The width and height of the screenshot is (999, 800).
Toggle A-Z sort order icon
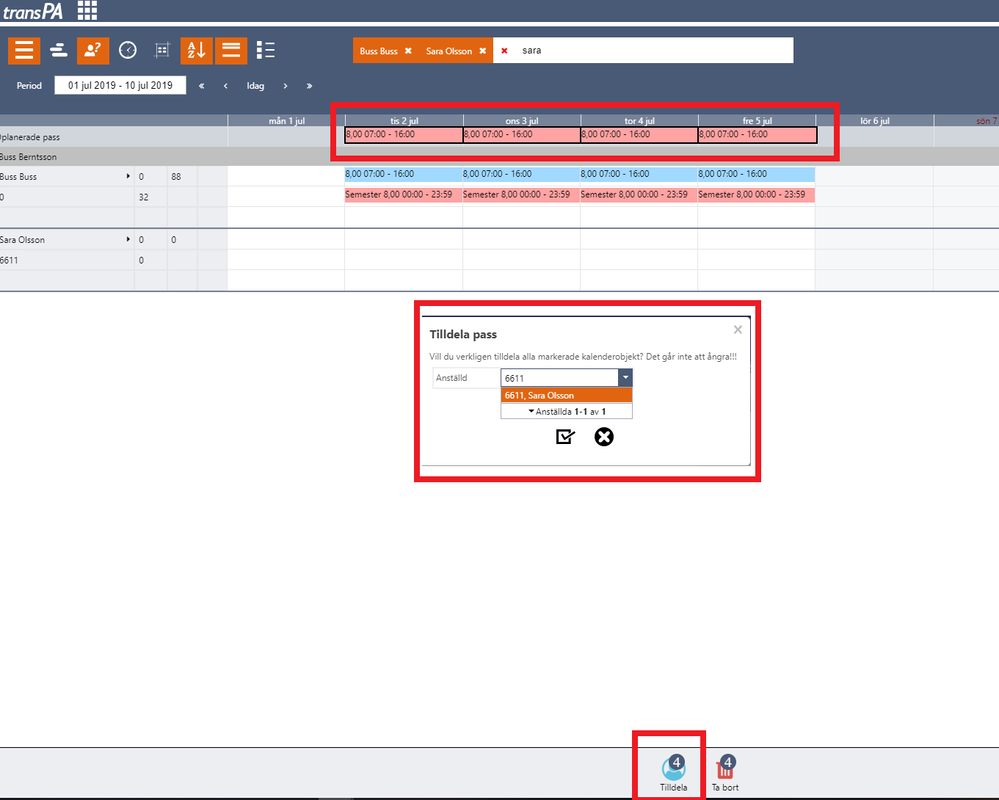(196, 50)
